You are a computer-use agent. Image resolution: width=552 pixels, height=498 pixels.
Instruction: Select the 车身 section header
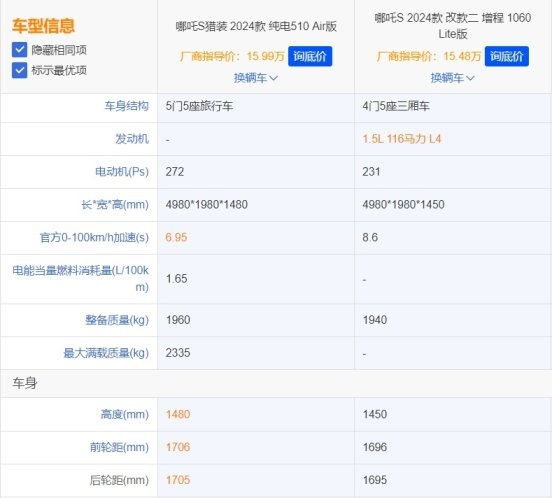pyautogui.click(x=25, y=383)
